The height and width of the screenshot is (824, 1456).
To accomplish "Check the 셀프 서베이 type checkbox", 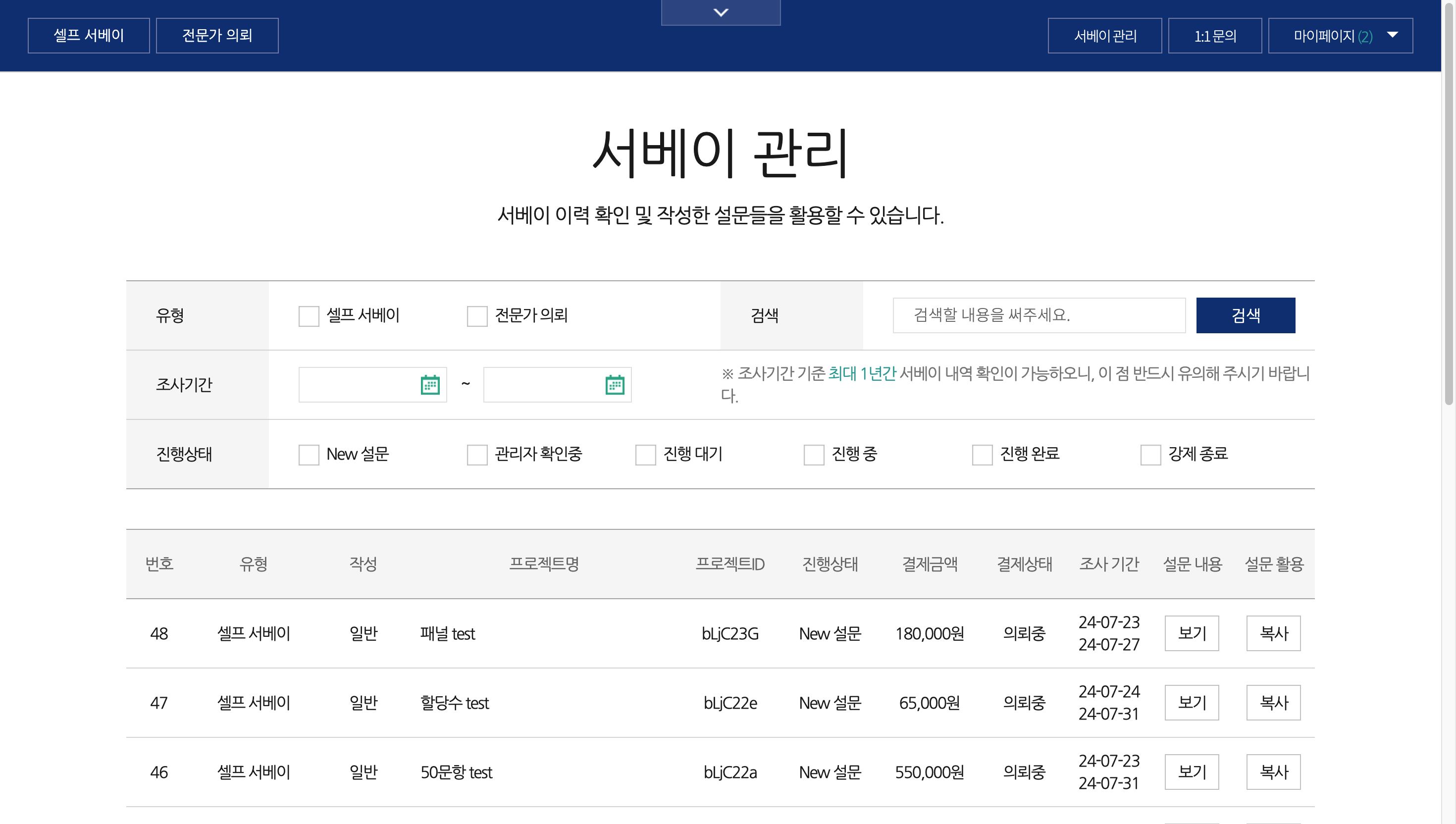I will [309, 316].
